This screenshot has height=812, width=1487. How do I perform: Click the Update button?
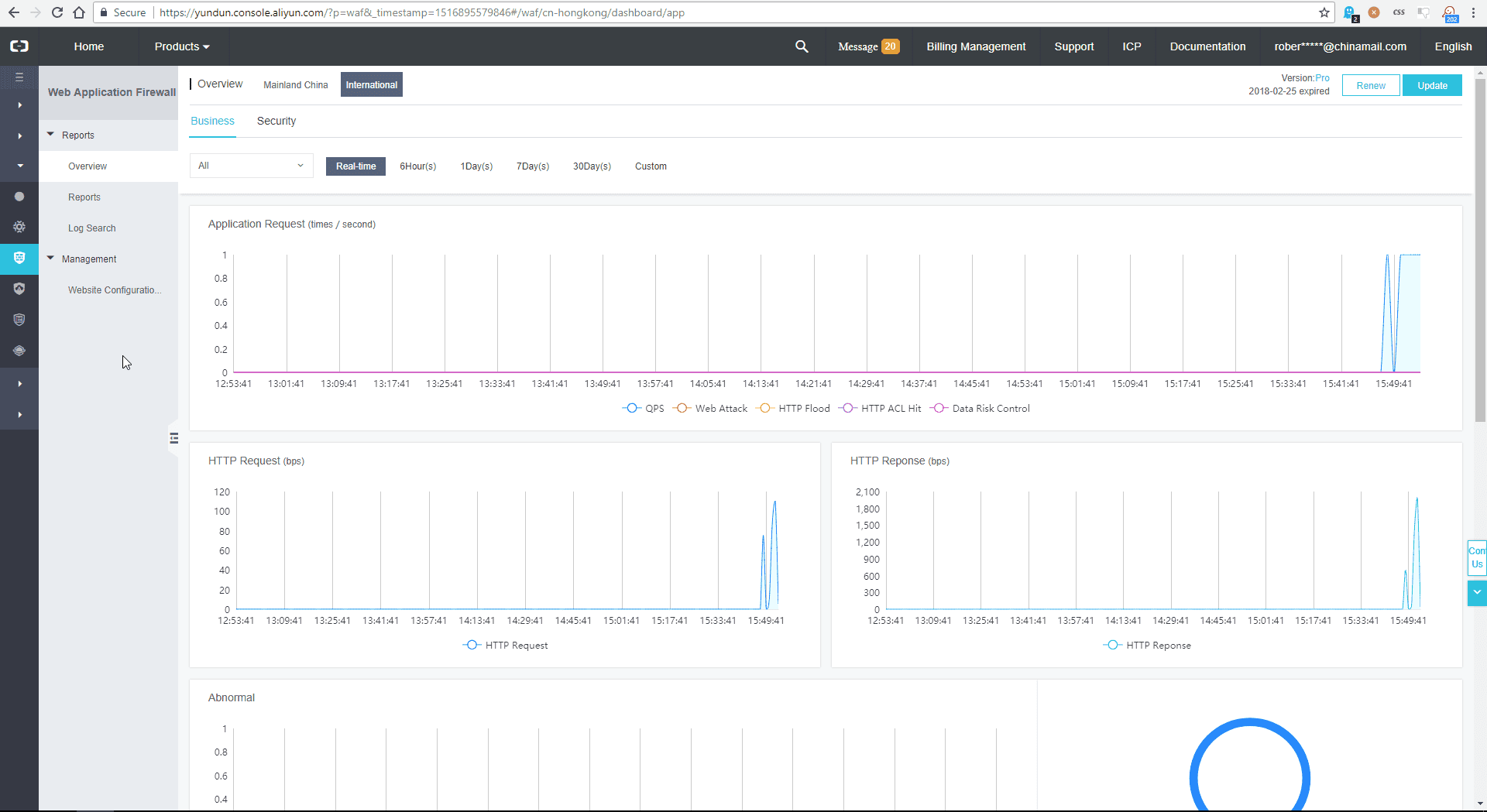[x=1432, y=85]
